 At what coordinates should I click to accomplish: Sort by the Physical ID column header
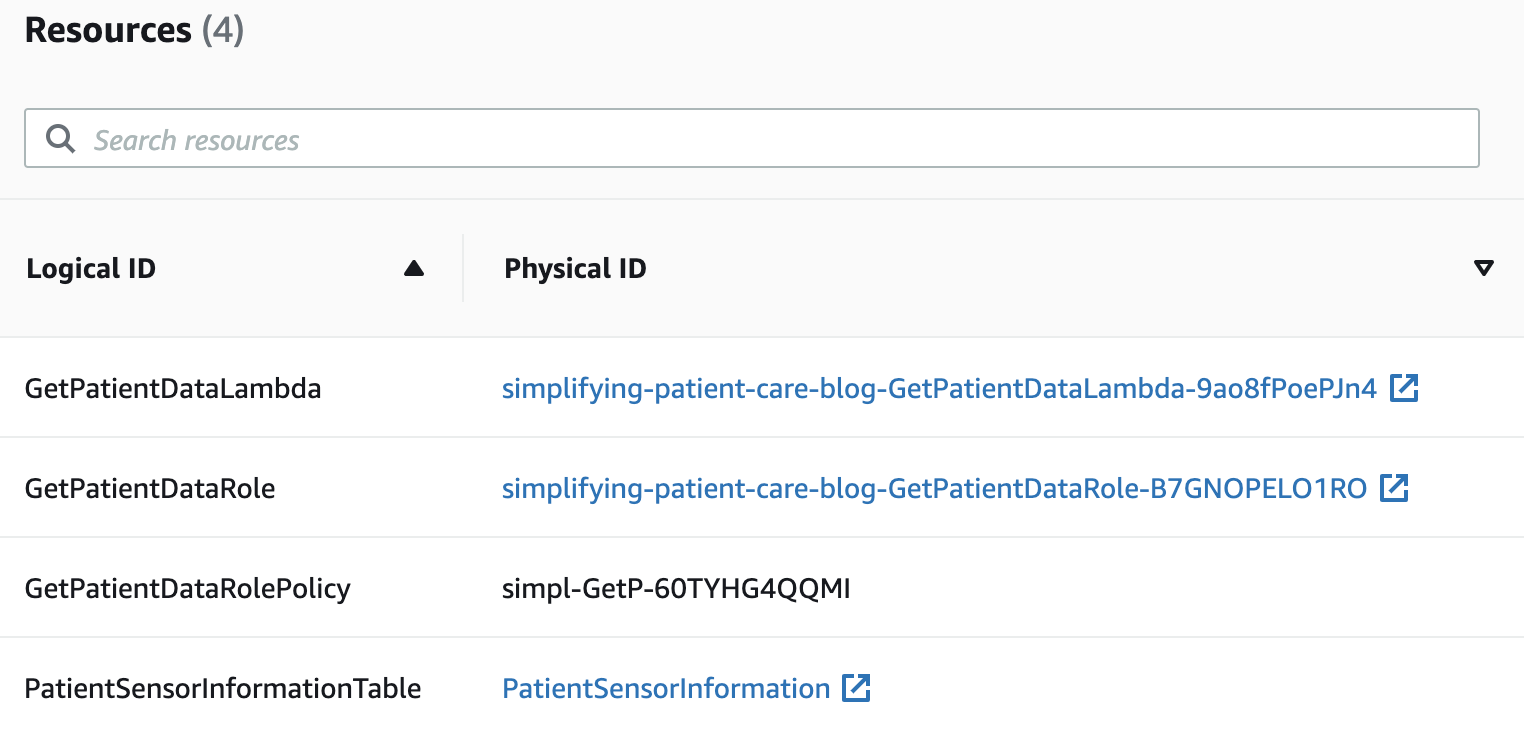[575, 268]
